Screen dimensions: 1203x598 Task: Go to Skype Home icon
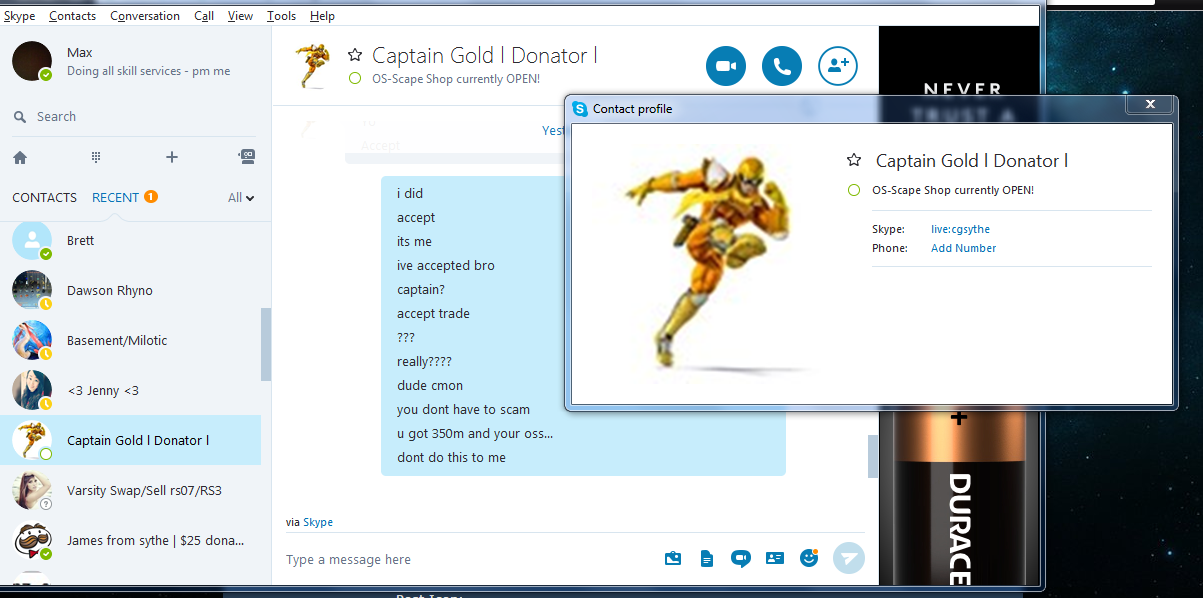(x=20, y=157)
